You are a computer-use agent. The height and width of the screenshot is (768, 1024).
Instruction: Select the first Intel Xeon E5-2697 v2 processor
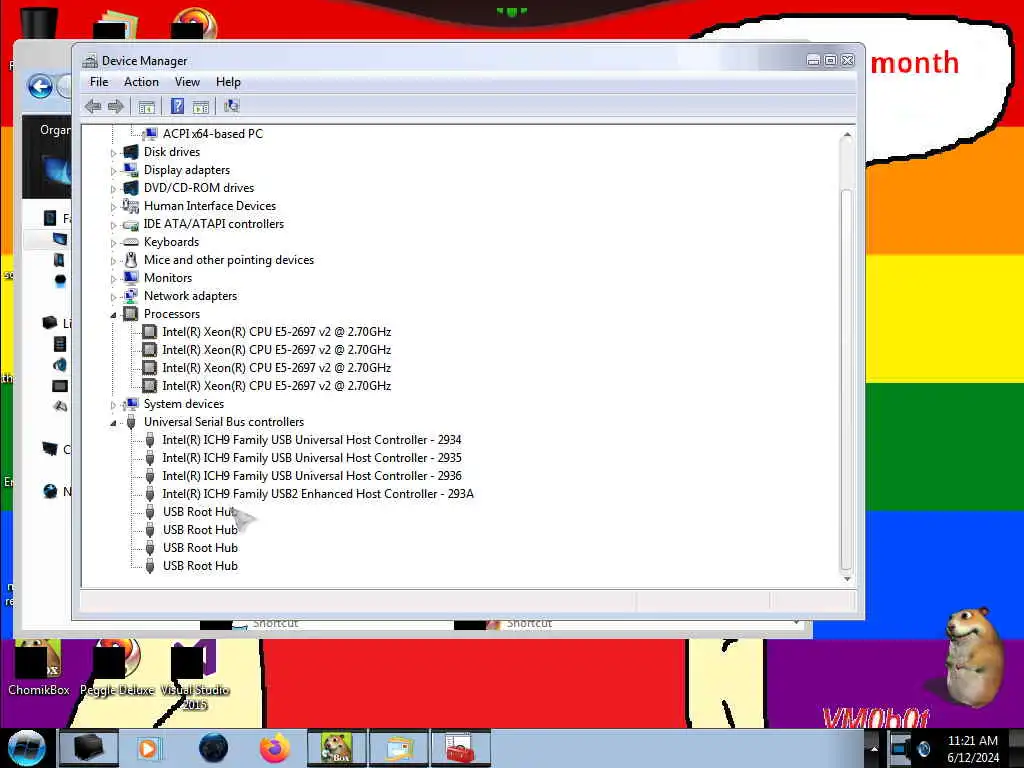(x=277, y=332)
